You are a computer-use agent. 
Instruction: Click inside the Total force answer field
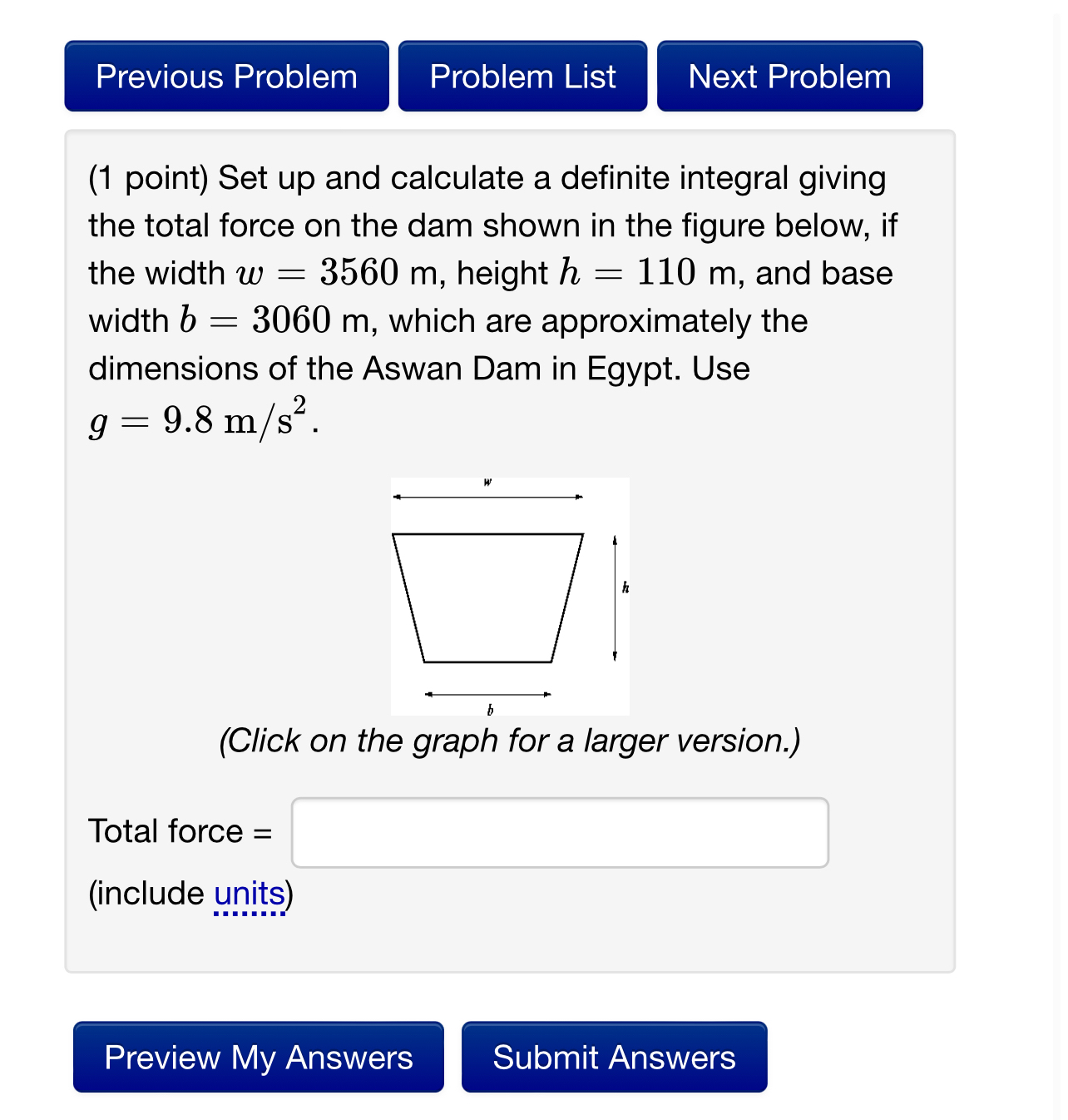pos(559,832)
